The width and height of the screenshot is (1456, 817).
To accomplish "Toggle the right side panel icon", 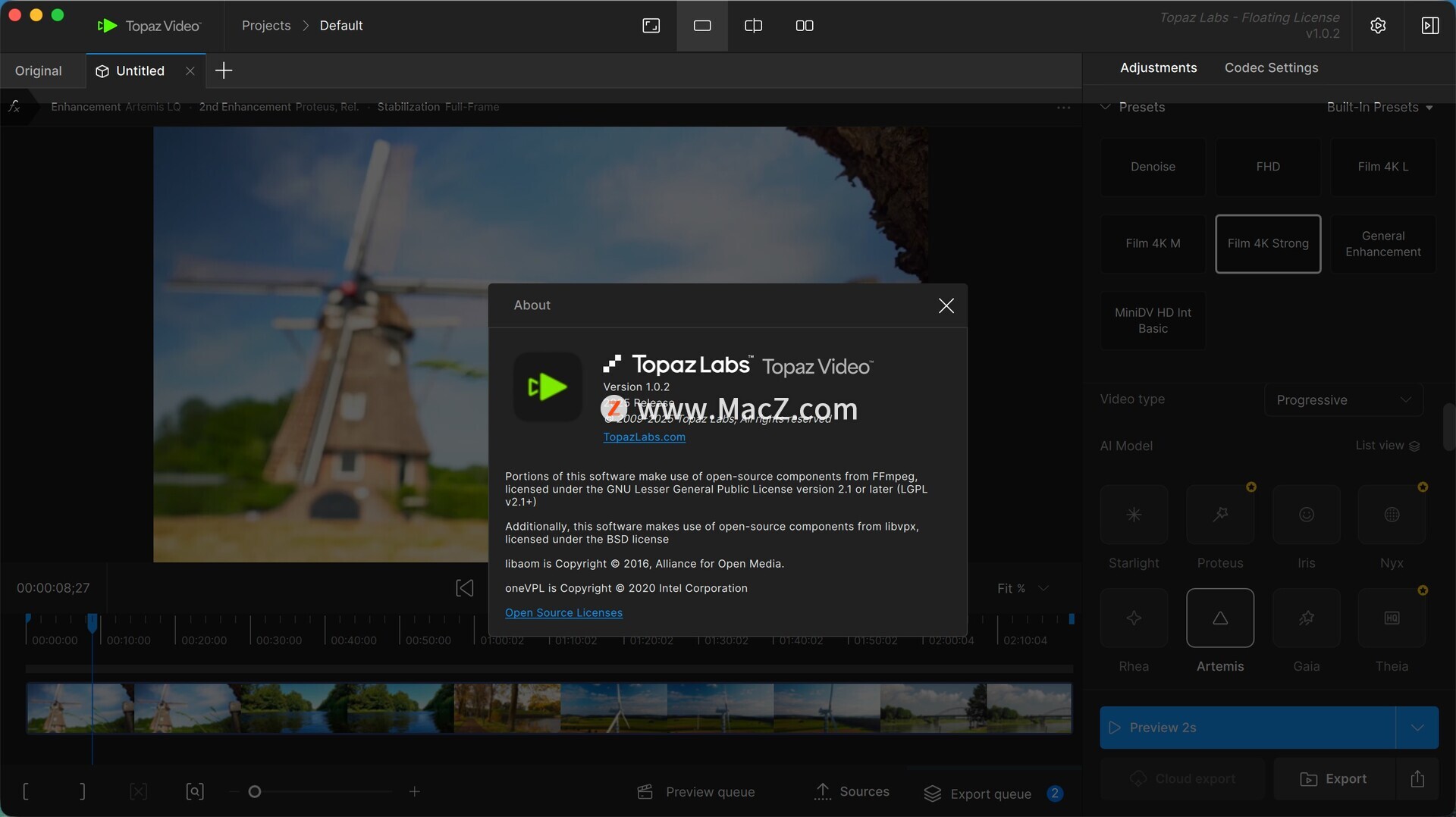I will point(1429,26).
